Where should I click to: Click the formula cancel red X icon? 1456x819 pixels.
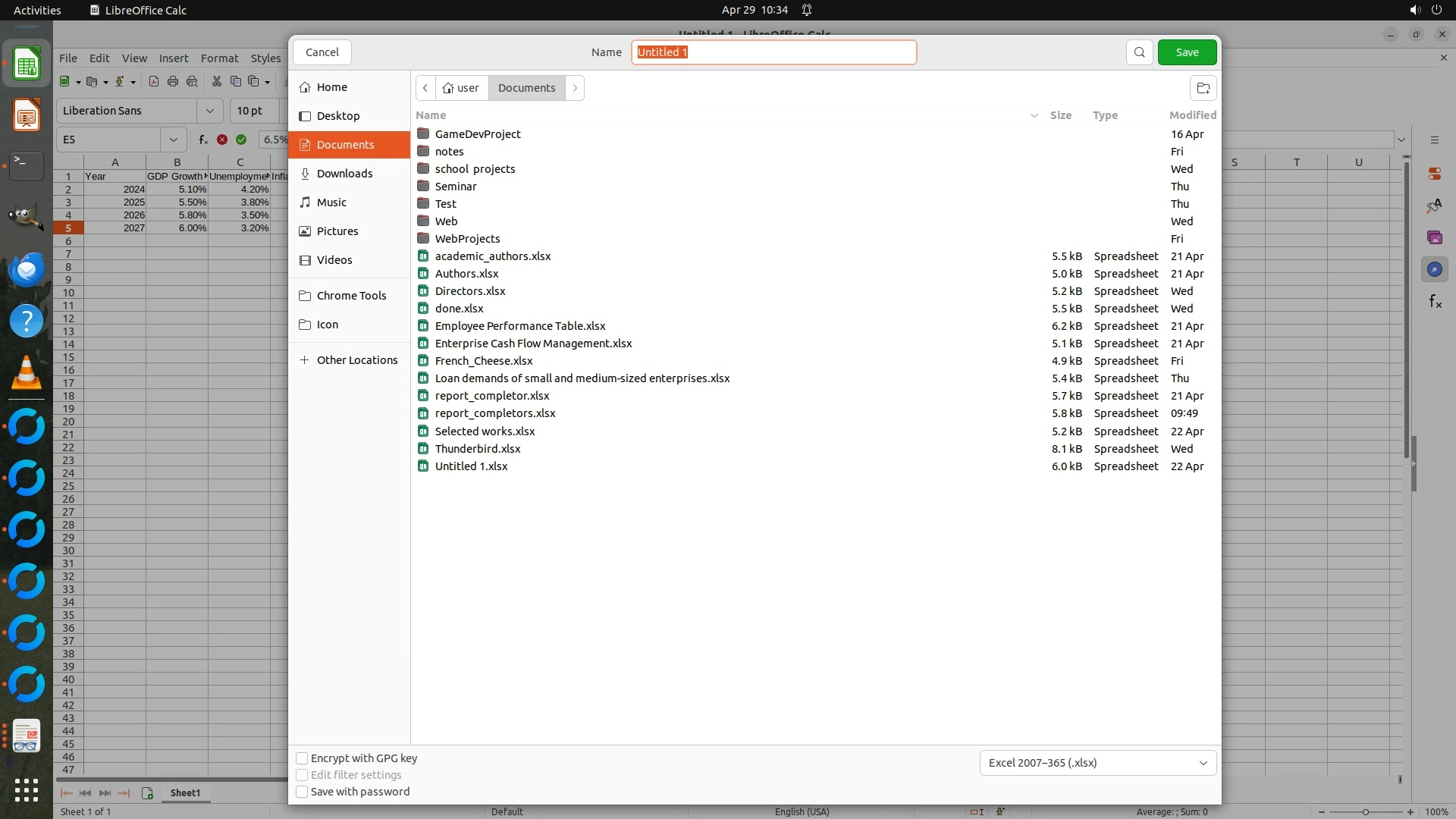[222, 140]
